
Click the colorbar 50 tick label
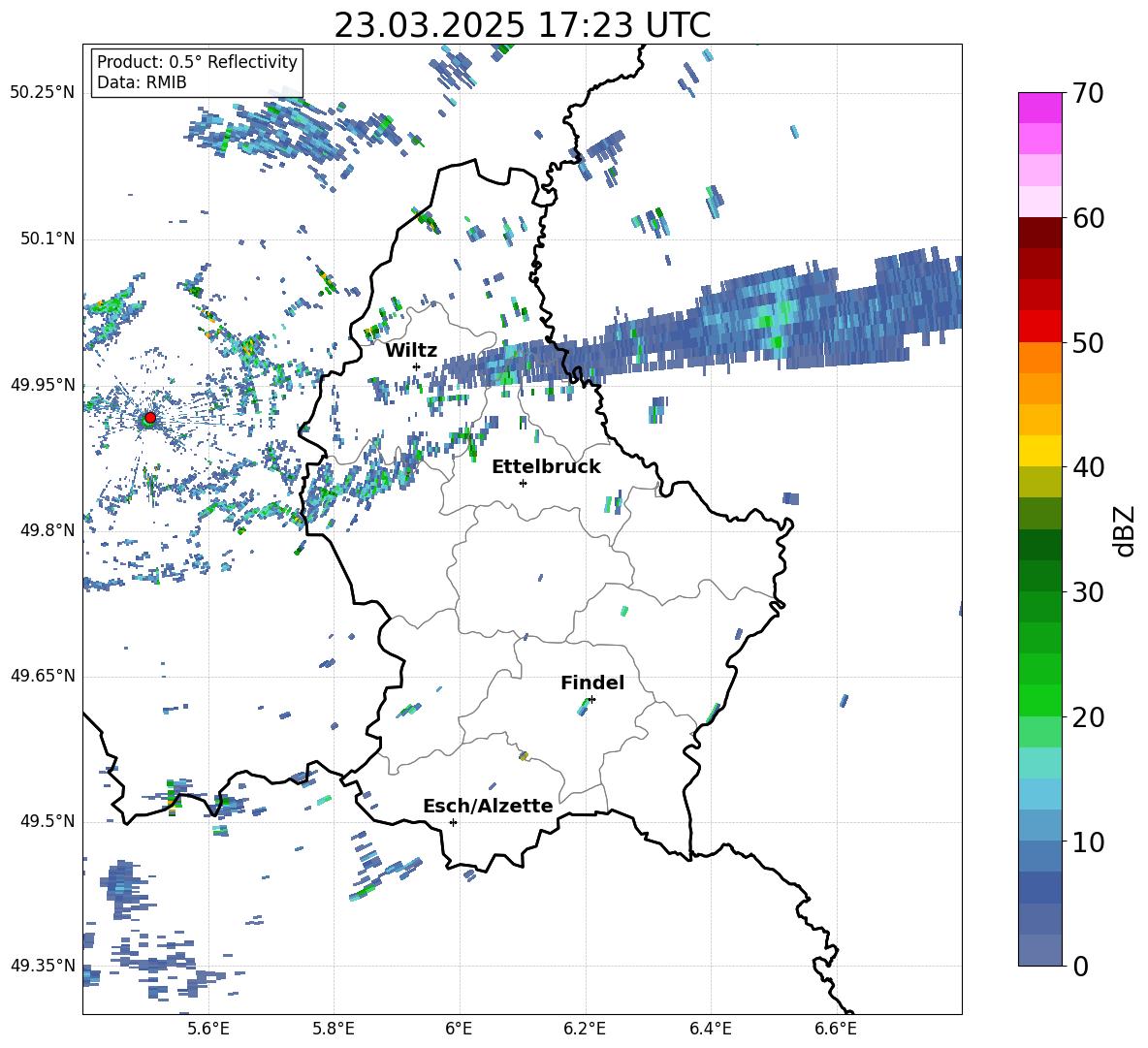[x=1089, y=342]
